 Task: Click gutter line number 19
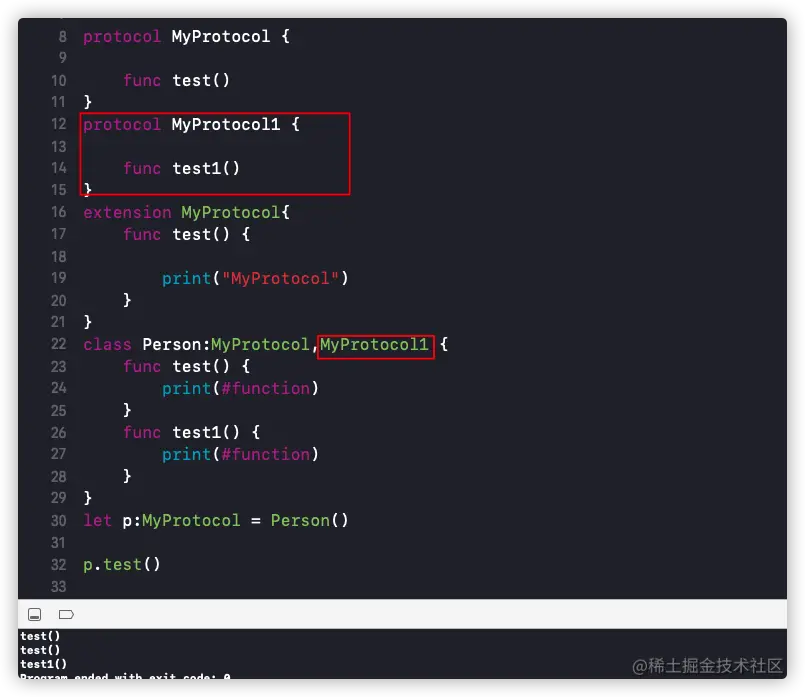click(59, 278)
